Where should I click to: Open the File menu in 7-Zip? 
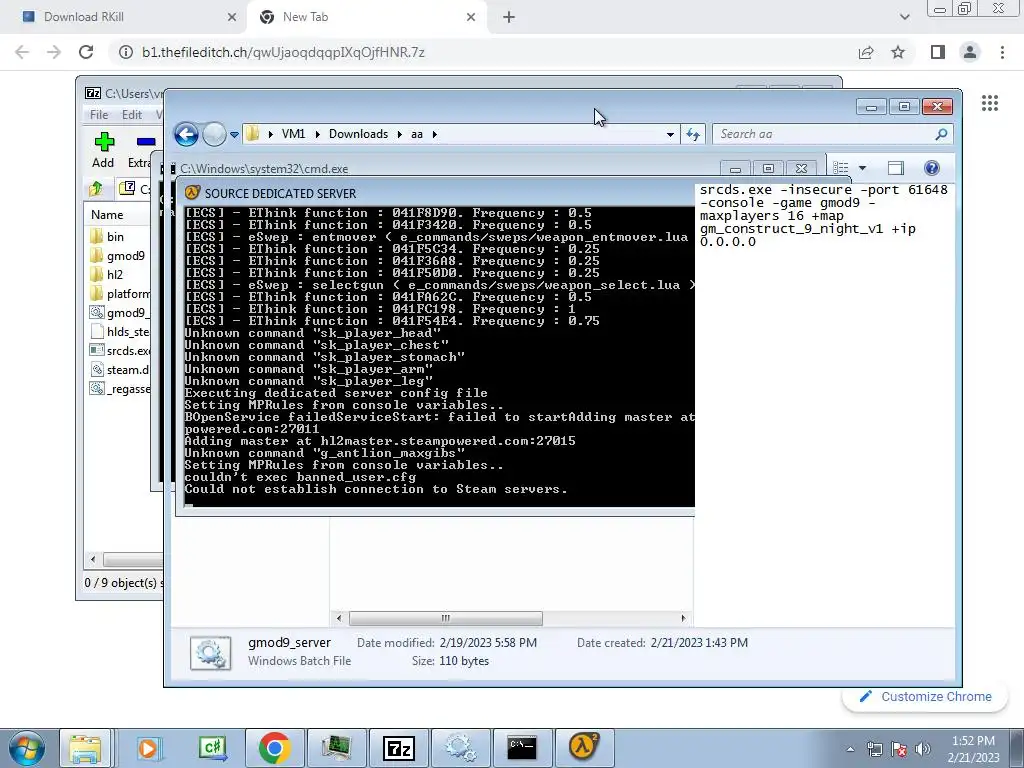click(x=99, y=115)
